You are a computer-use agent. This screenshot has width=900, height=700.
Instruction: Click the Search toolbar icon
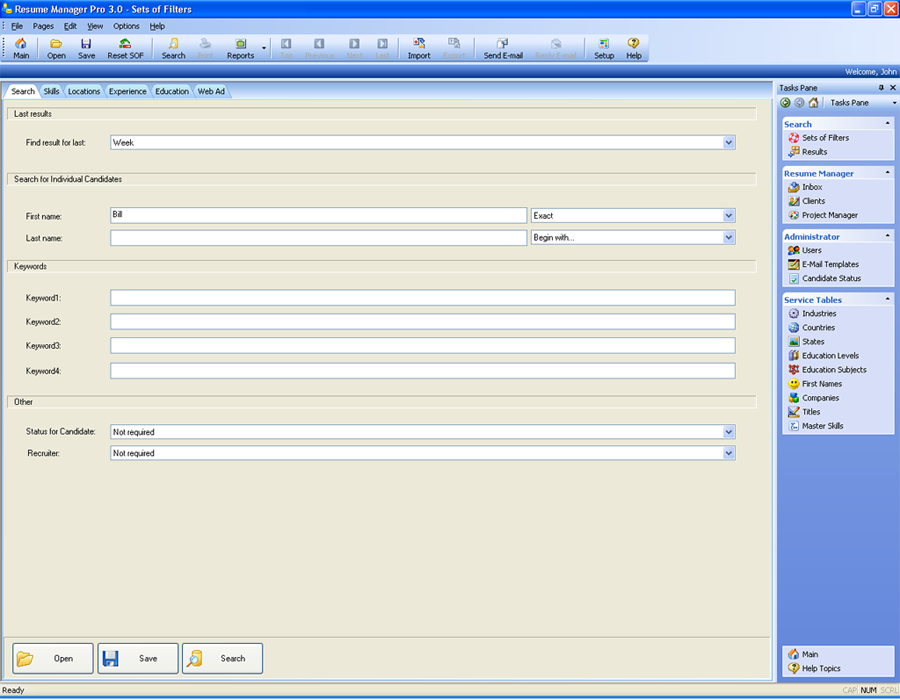coord(173,48)
